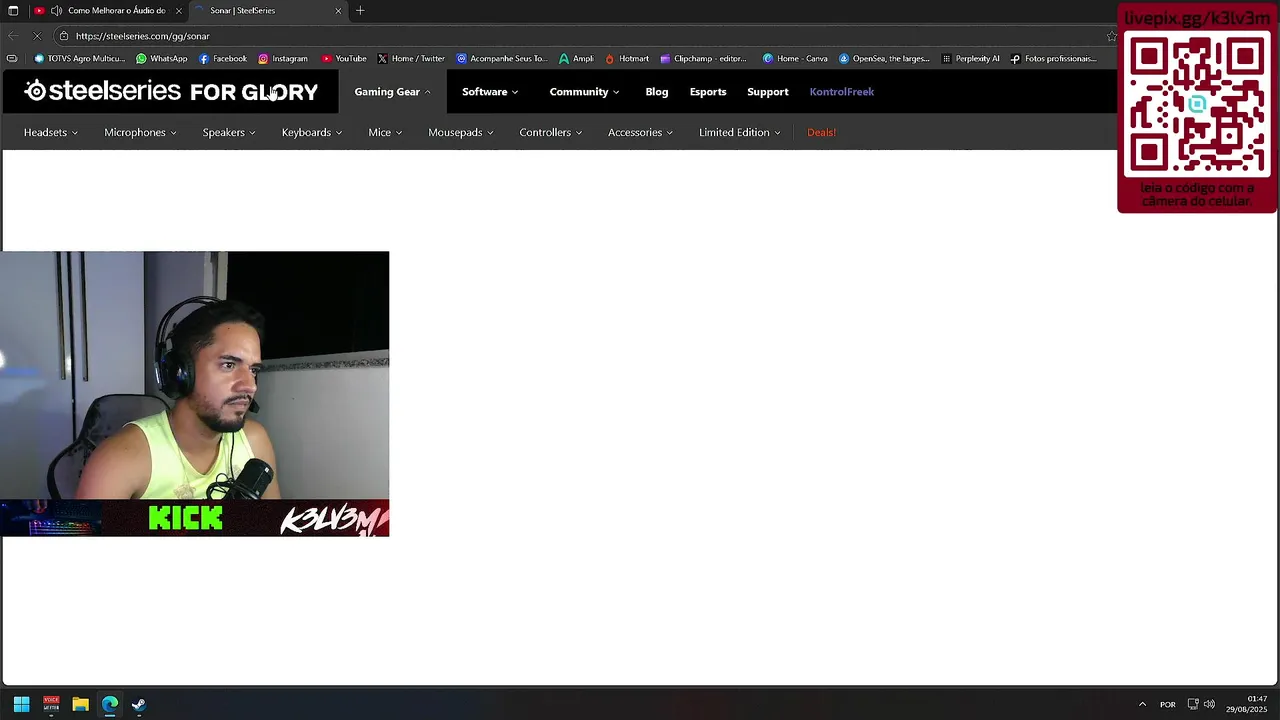Open a new browser tab
This screenshot has height=720, width=1280.
360,11
